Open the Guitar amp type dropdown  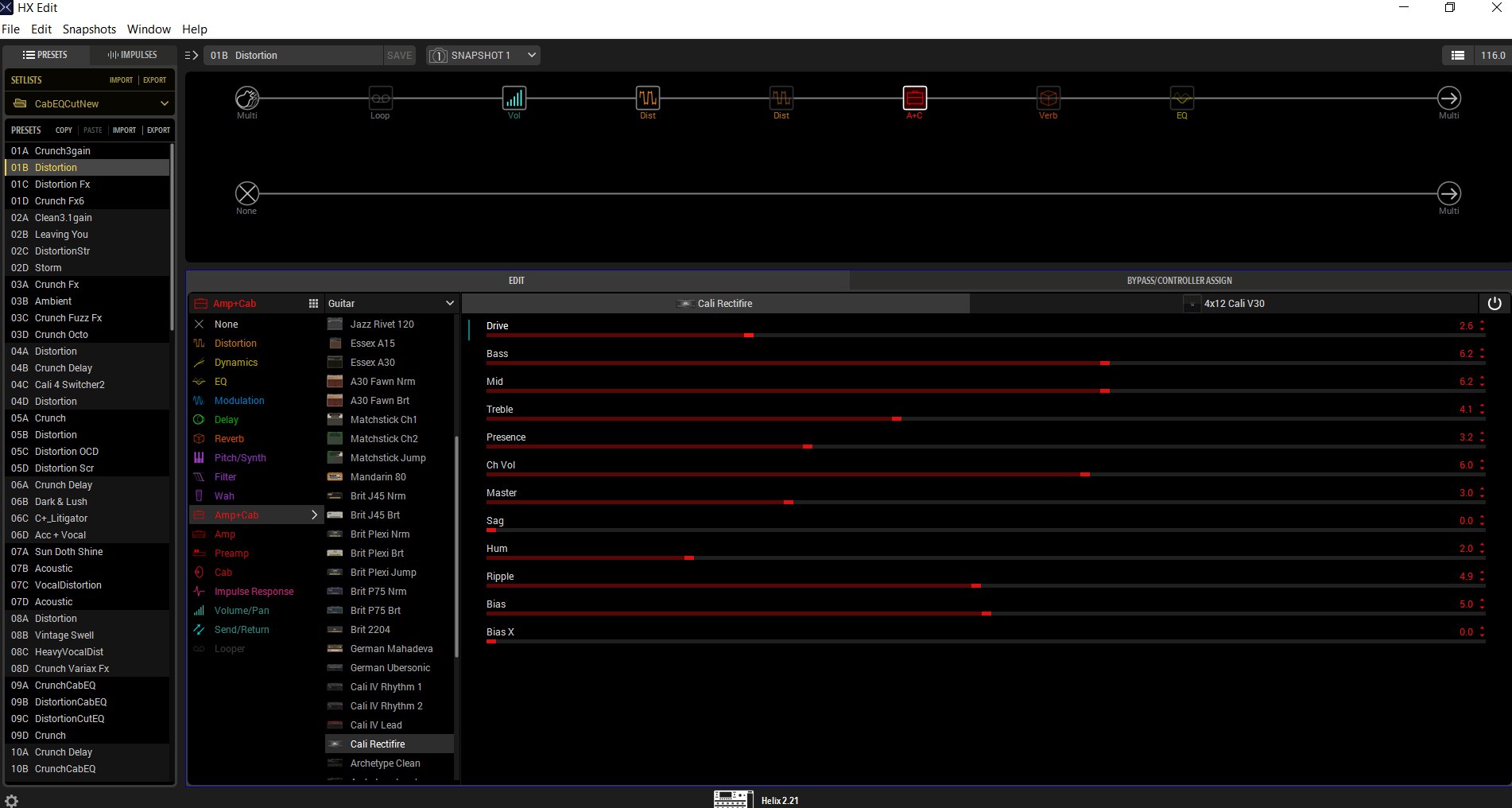click(390, 304)
